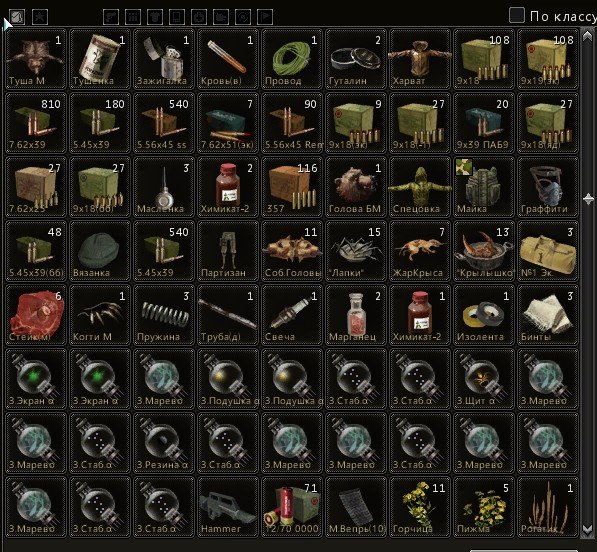597x552 pixels.
Task: Select the Голова БМ bear head item
Action: click(356, 187)
